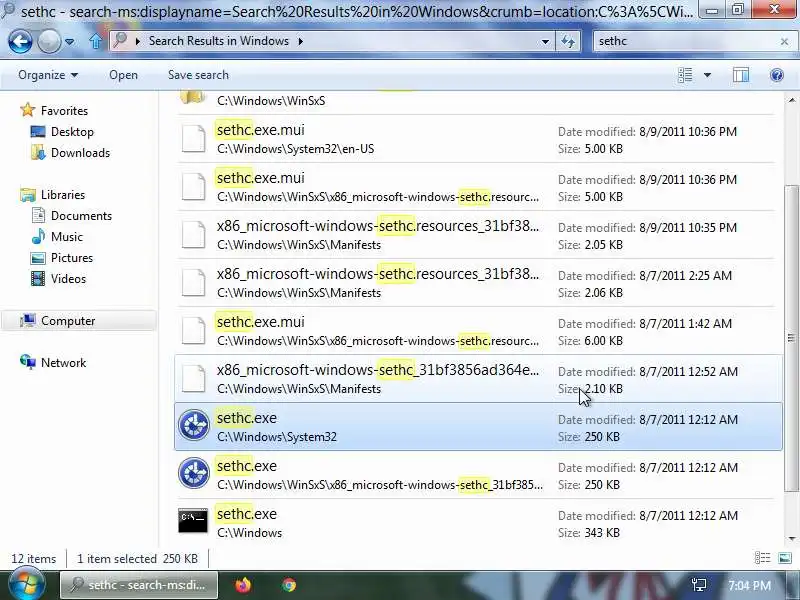Open the view options dropdown arrow
Image resolution: width=800 pixels, height=600 pixels.
[707, 75]
